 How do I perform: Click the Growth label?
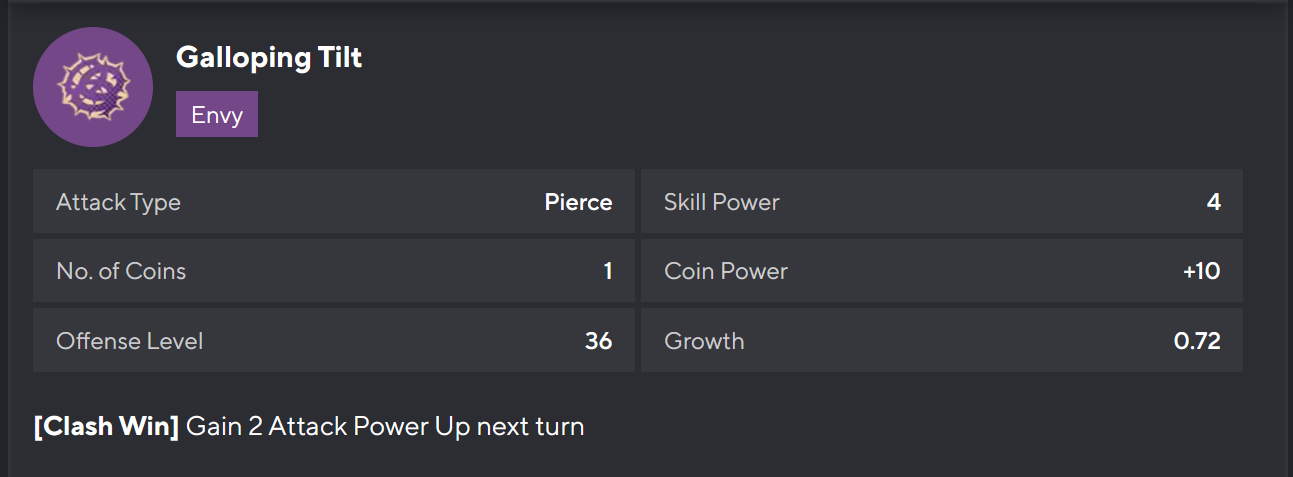pyautogui.click(x=704, y=341)
